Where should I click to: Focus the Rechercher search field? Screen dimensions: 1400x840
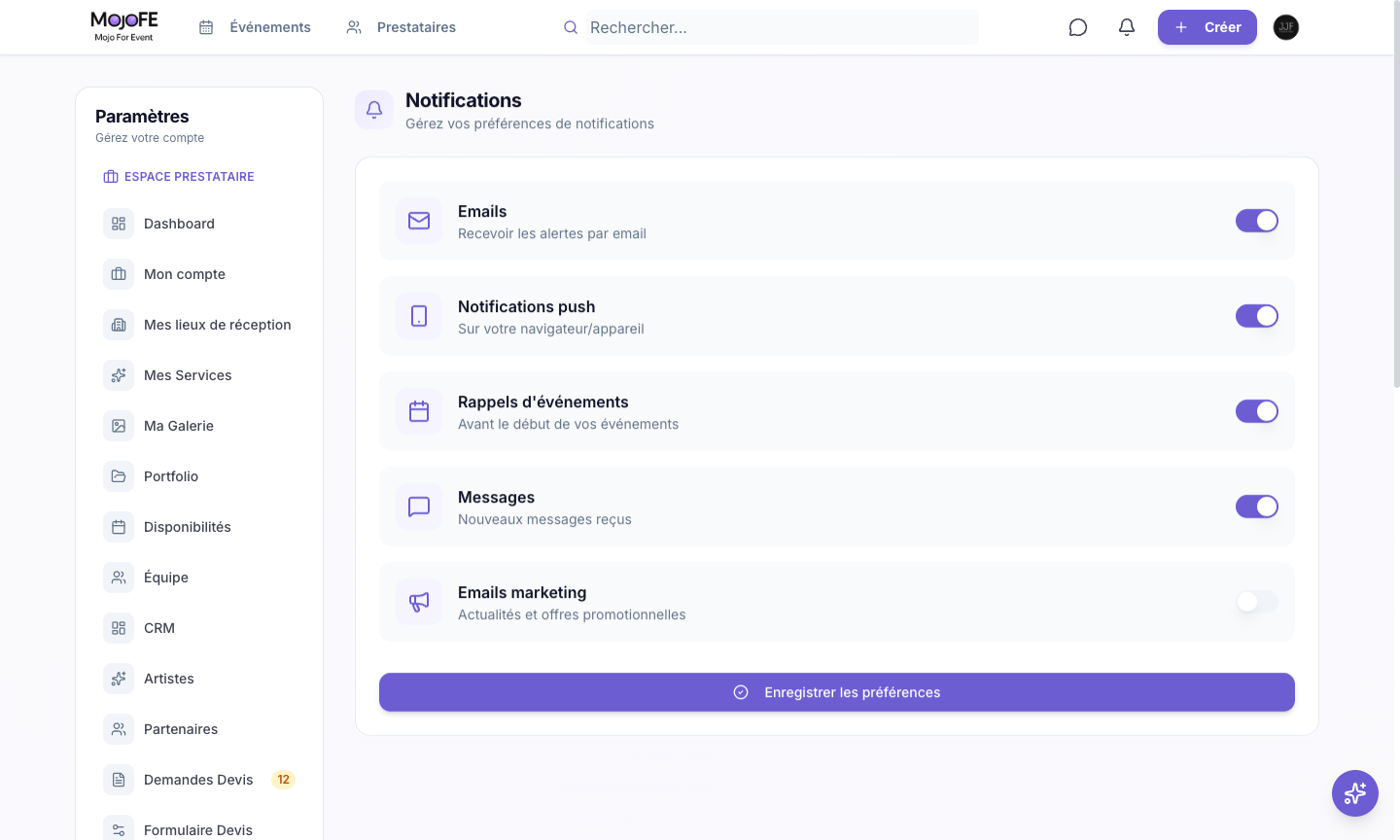782,27
